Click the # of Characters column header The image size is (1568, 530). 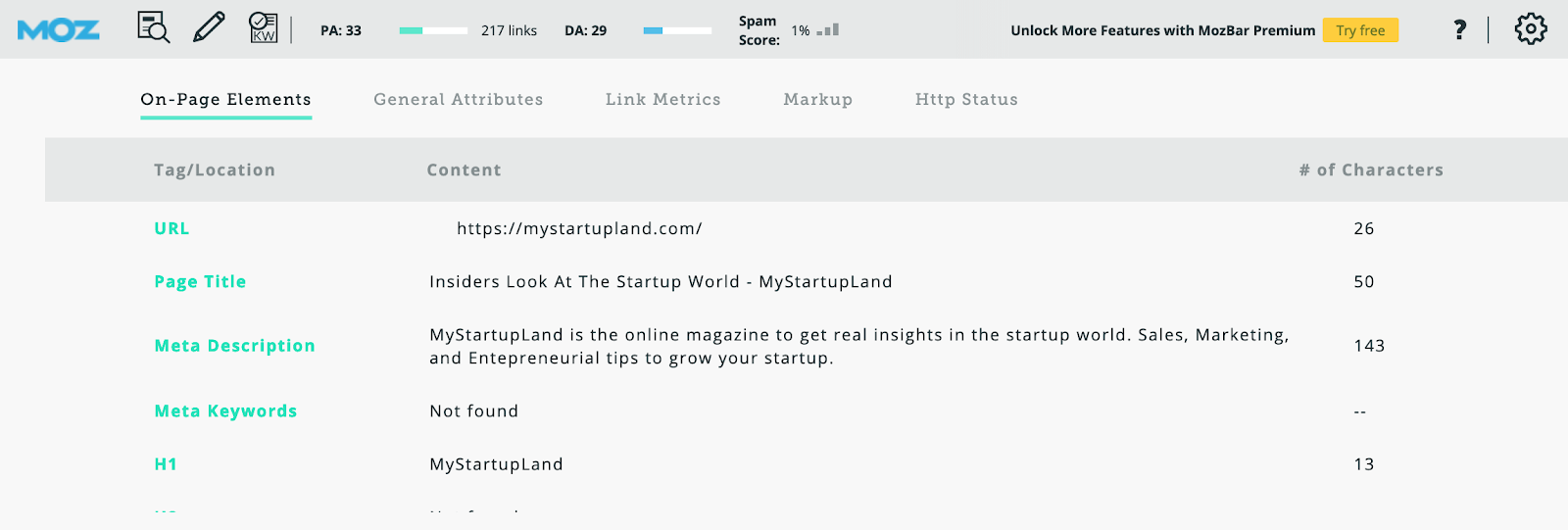(x=1371, y=169)
